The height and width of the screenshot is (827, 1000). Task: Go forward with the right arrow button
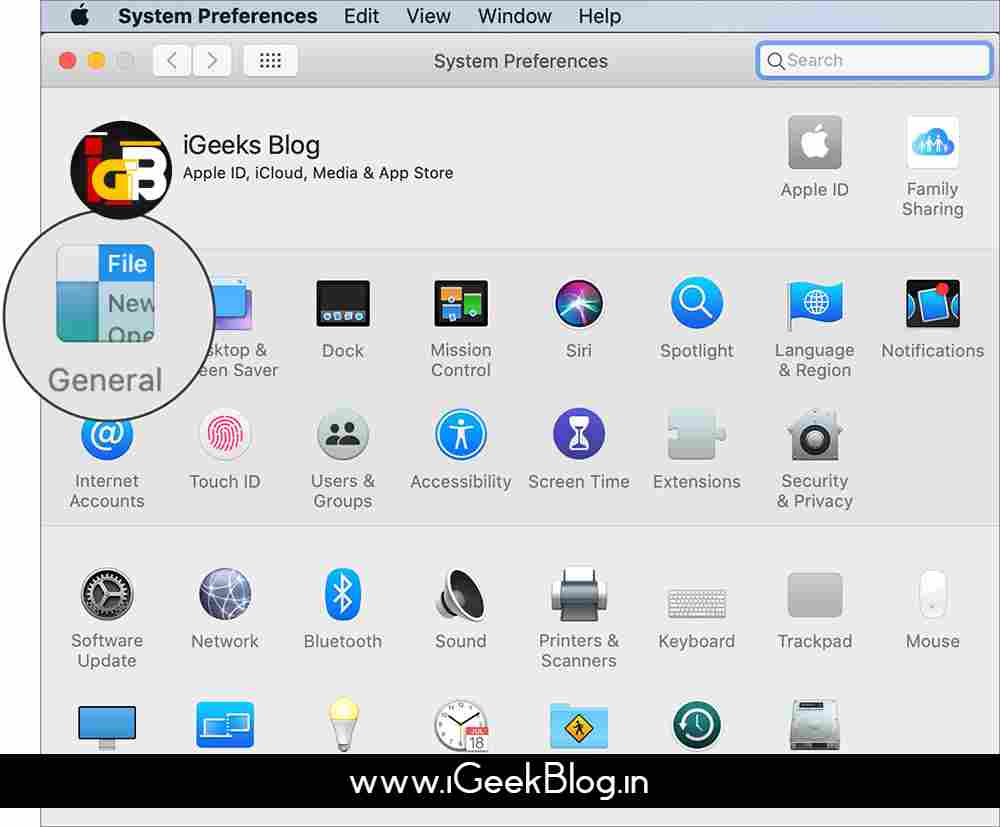pyautogui.click(x=212, y=61)
